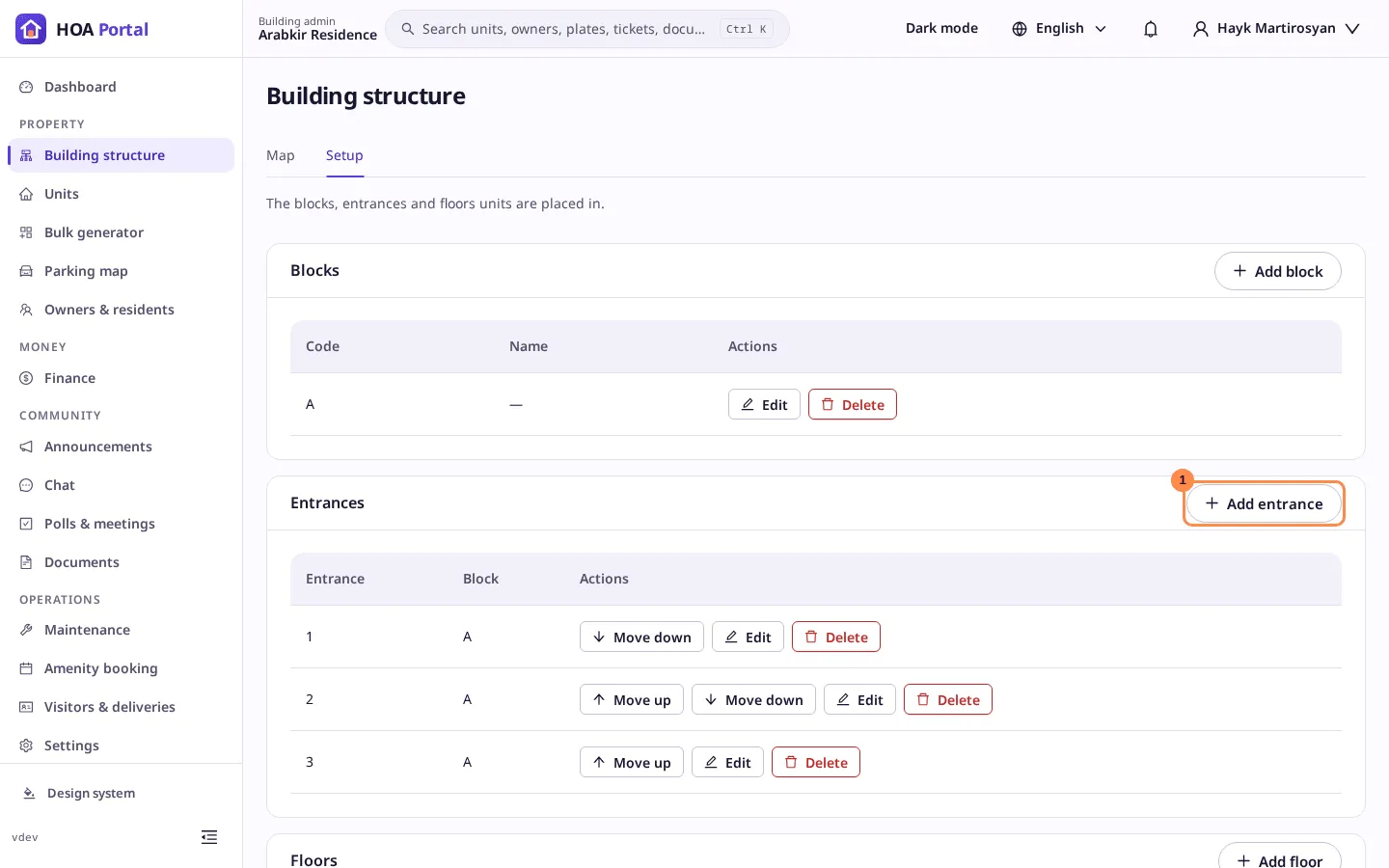Screen dimensions: 1389x868
Task: Toggle Dark mode
Action: pyautogui.click(x=941, y=29)
